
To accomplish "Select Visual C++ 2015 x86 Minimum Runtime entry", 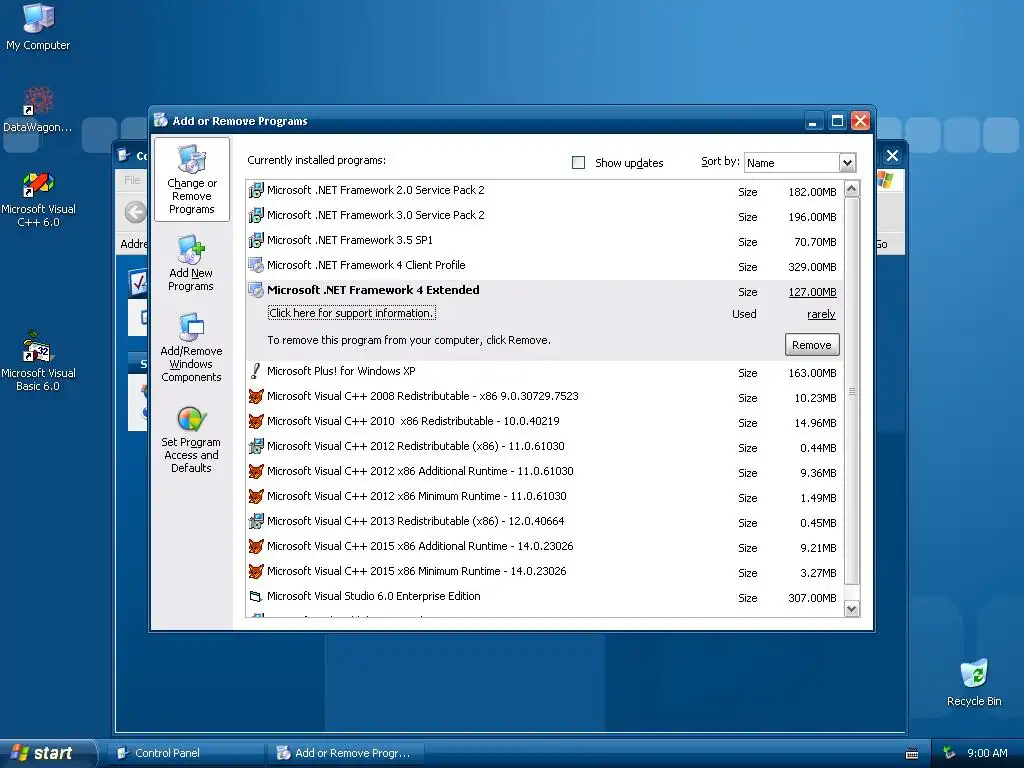I will (545, 571).
